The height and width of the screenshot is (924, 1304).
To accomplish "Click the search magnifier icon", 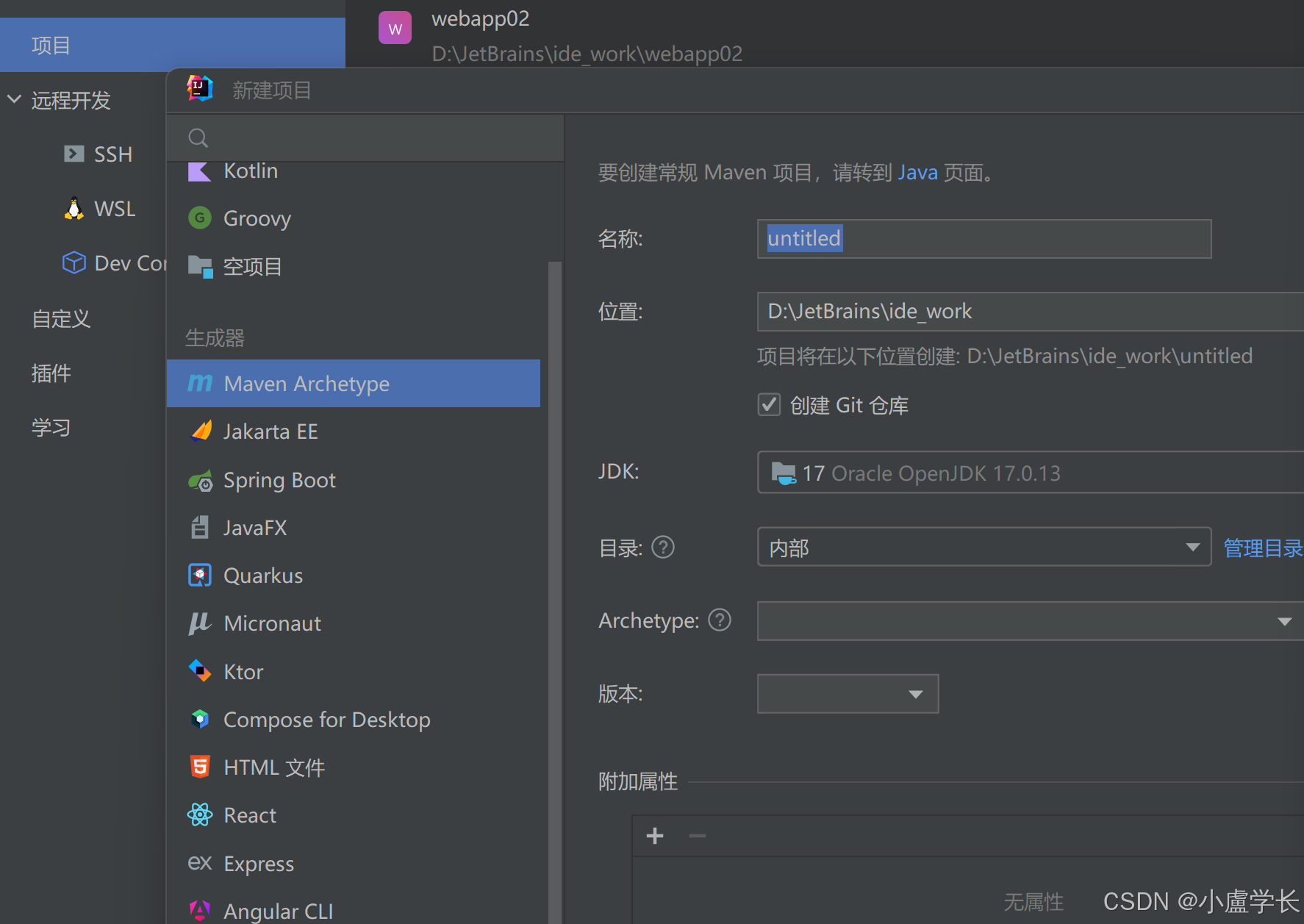I will click(x=198, y=137).
